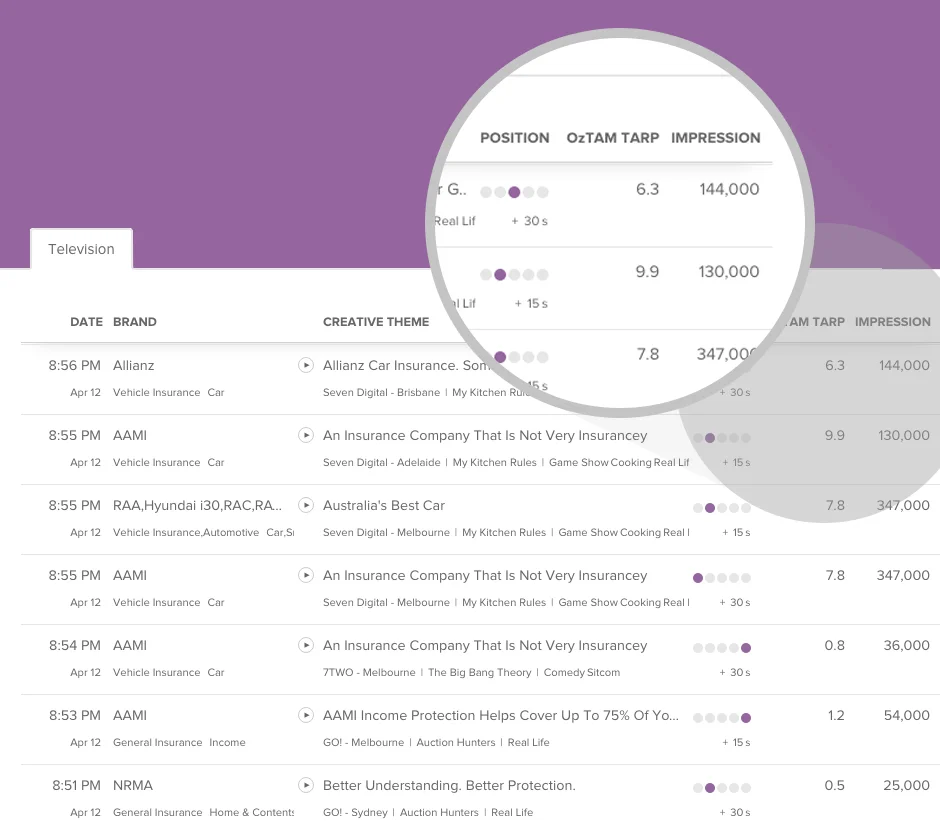Viewport: 940px width, 827px height.
Task: Click the position dots in the 8:54 PM AAMI row
Action: [x=722, y=648]
